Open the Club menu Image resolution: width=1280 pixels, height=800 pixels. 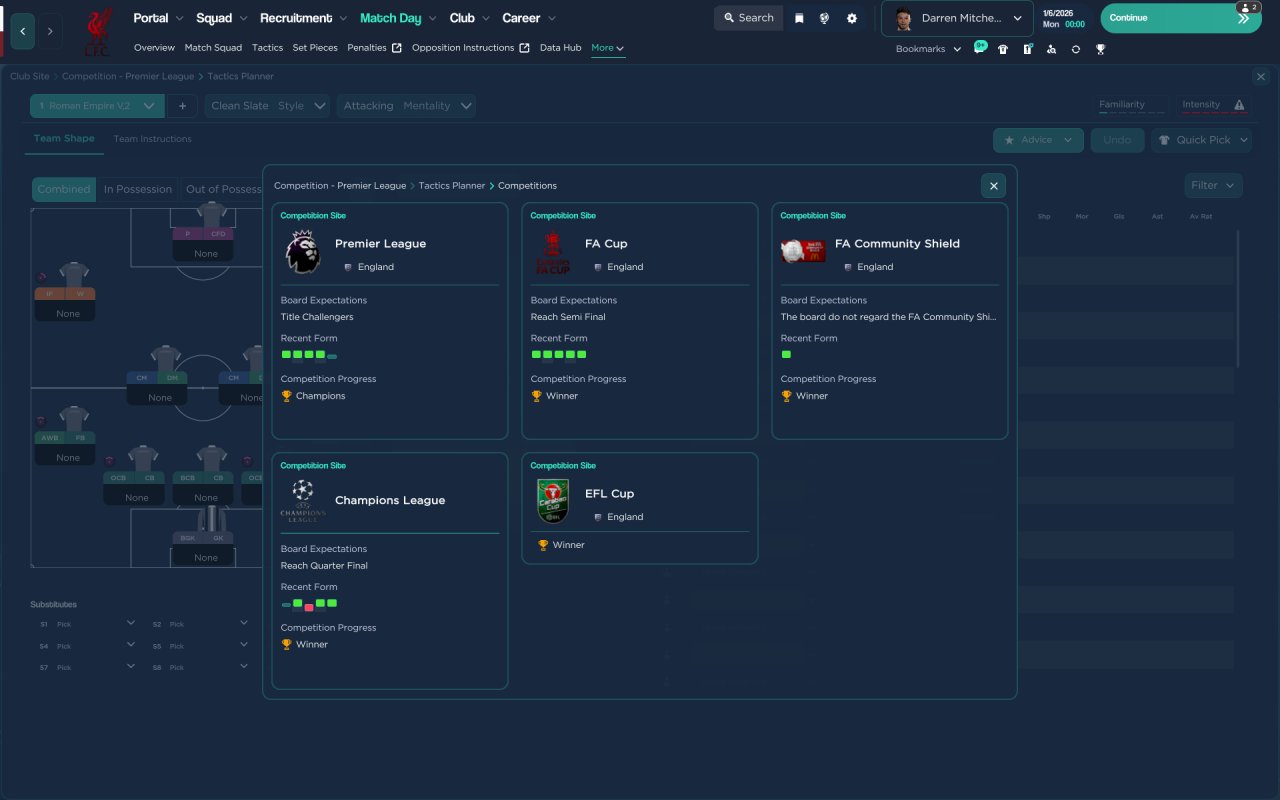coord(470,18)
